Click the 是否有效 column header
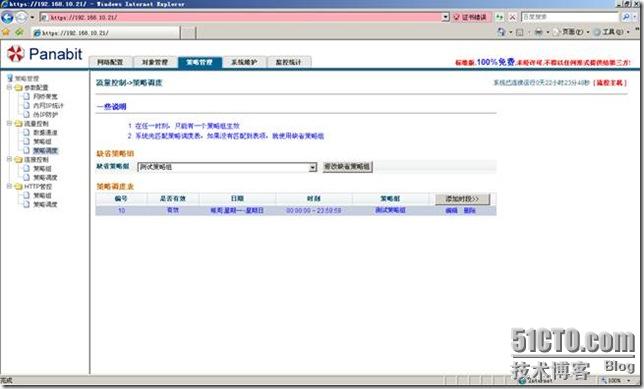 point(172,198)
